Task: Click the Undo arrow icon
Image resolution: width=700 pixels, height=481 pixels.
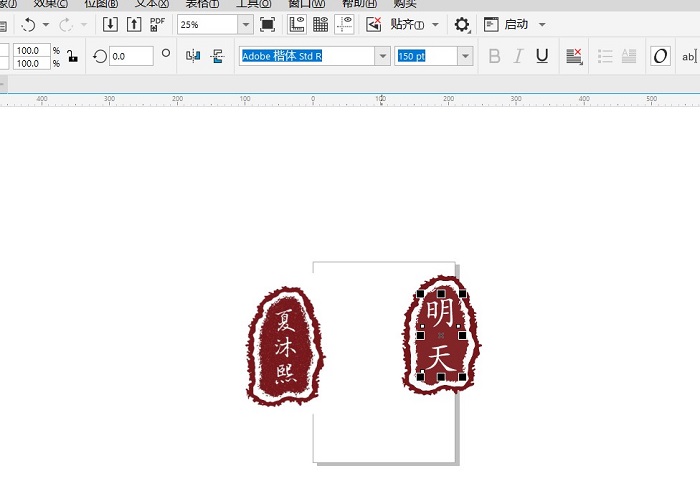Action: pyautogui.click(x=29, y=25)
